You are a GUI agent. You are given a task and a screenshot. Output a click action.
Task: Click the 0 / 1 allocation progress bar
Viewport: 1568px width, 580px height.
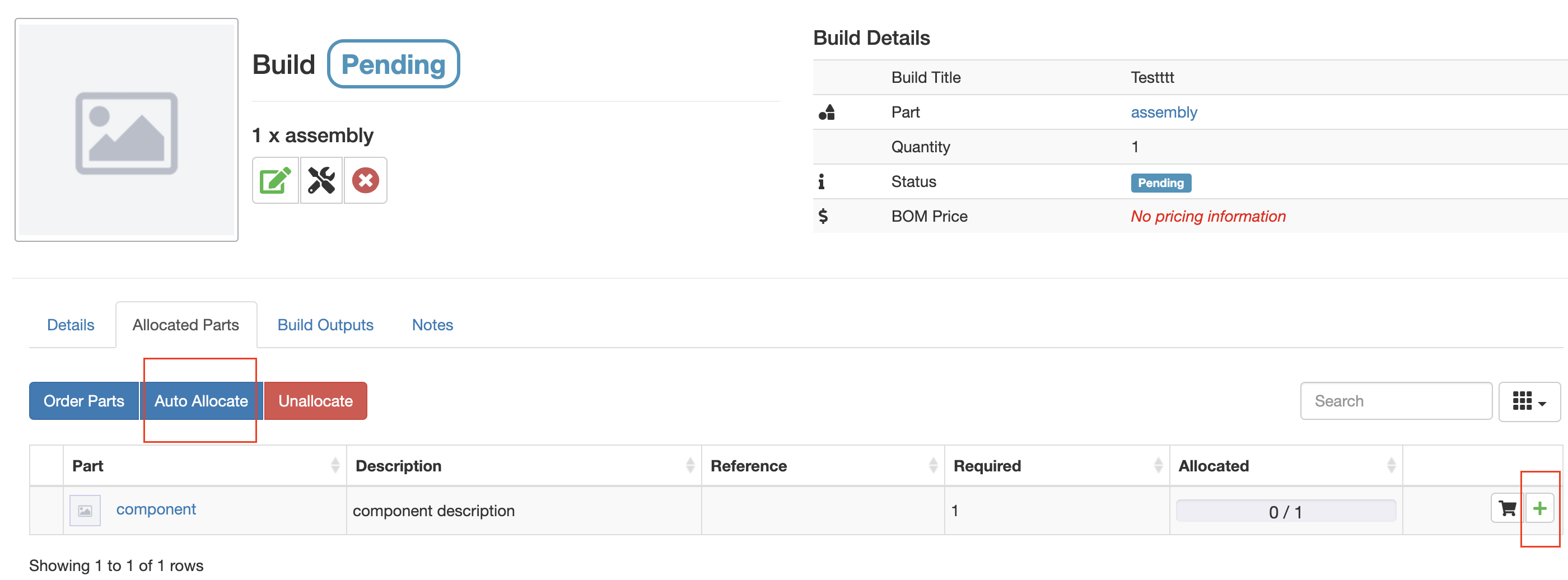pyautogui.click(x=1286, y=511)
